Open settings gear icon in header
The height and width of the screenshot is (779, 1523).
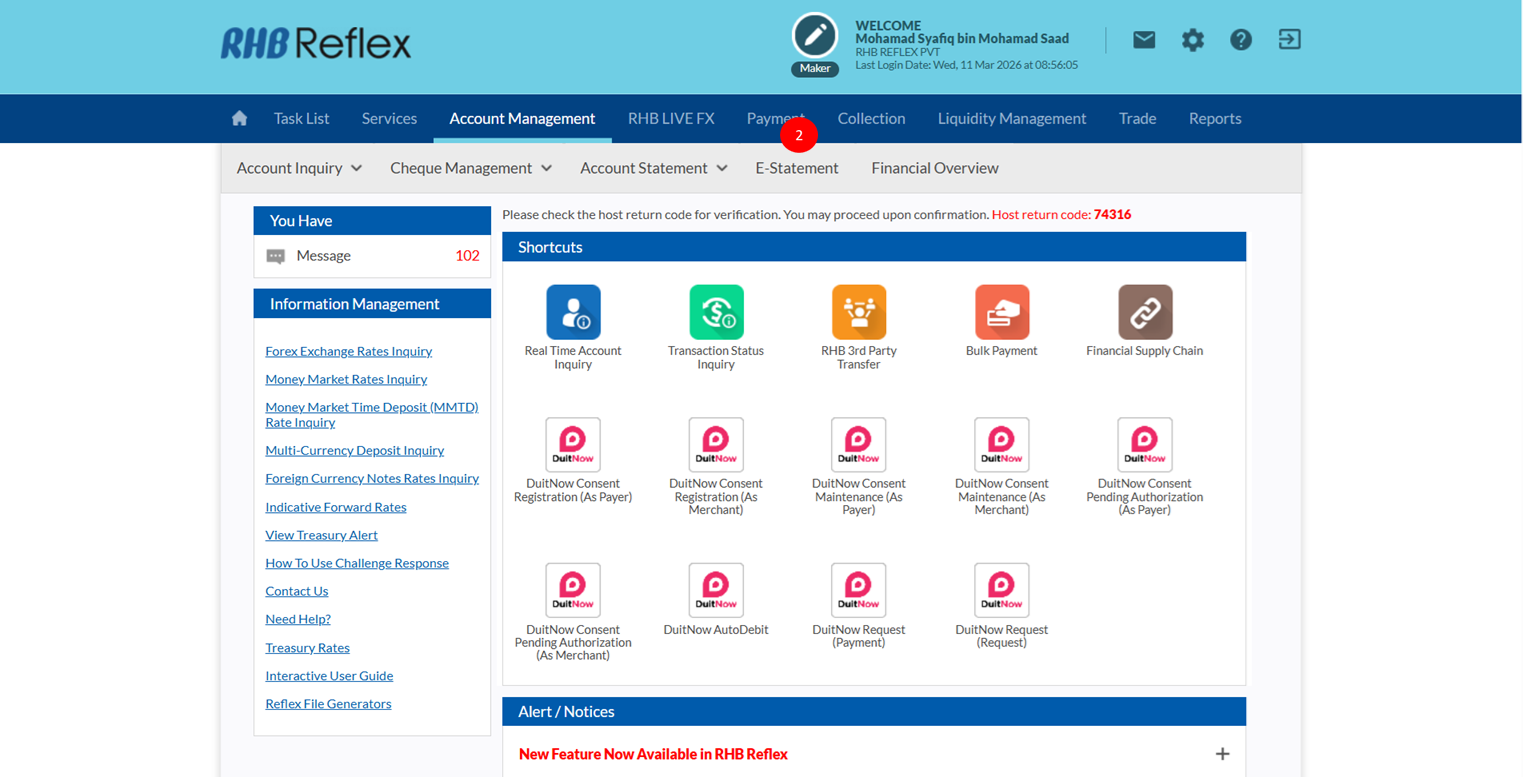tap(1192, 40)
